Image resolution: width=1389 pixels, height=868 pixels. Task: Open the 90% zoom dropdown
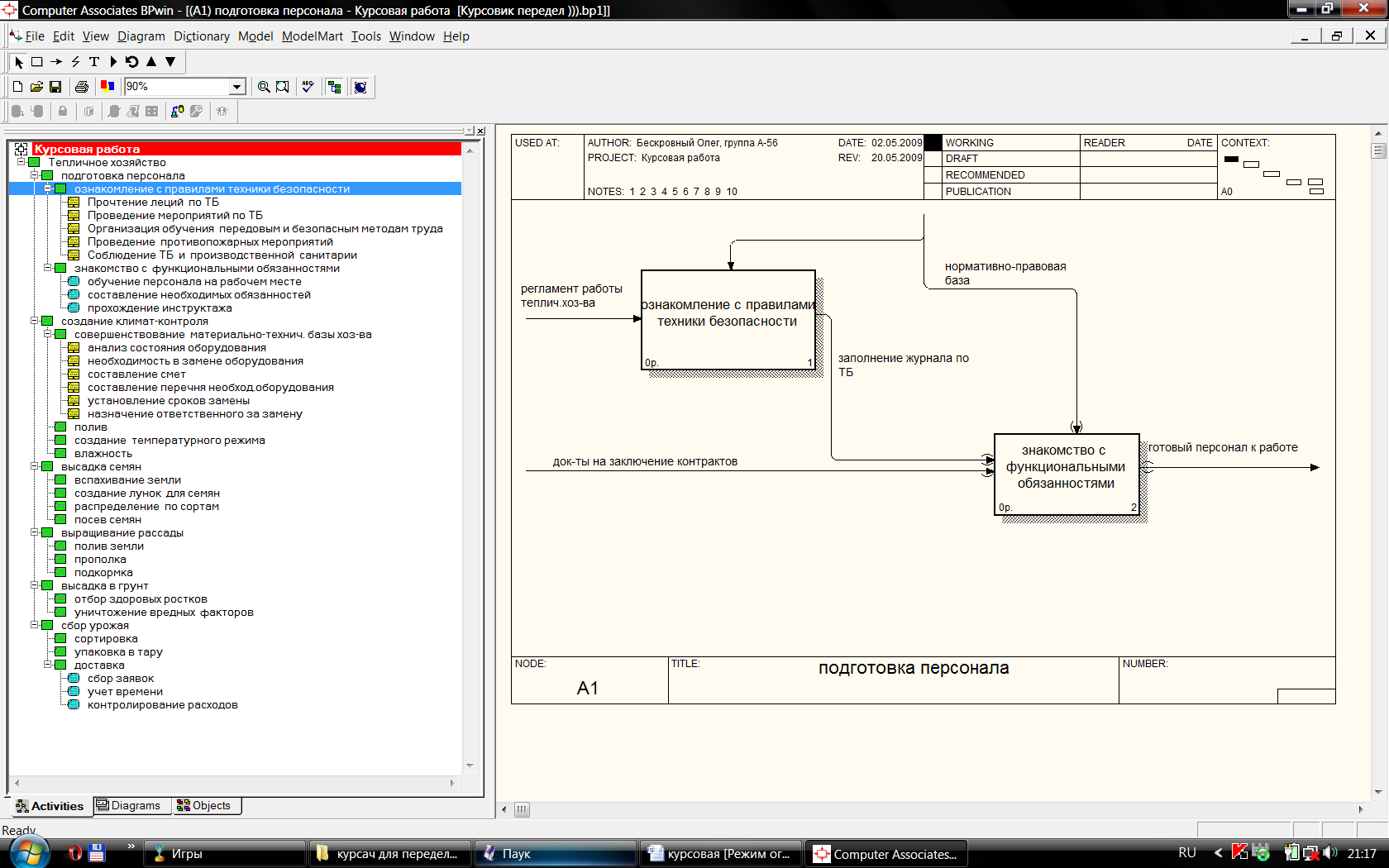coord(237,87)
